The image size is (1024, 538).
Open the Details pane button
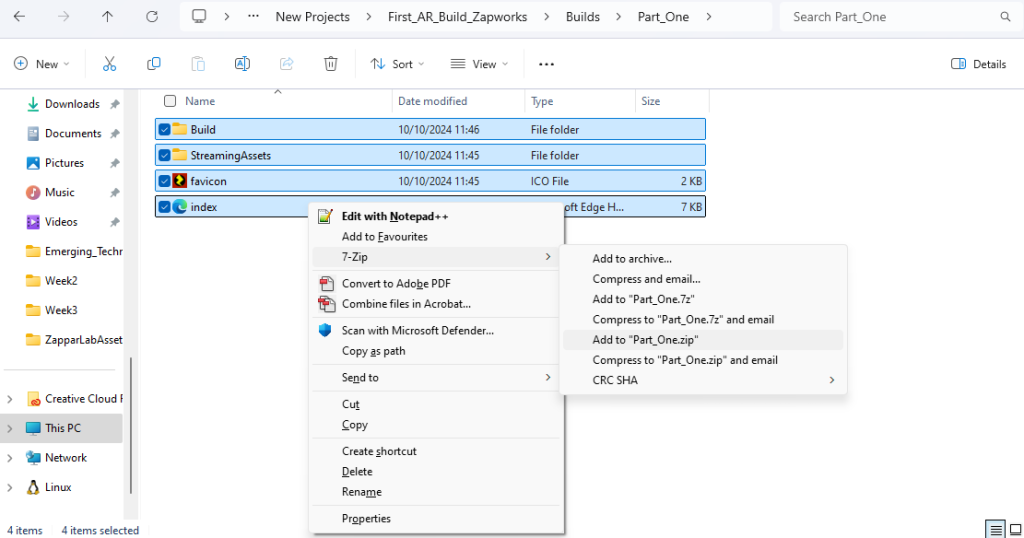(x=978, y=64)
